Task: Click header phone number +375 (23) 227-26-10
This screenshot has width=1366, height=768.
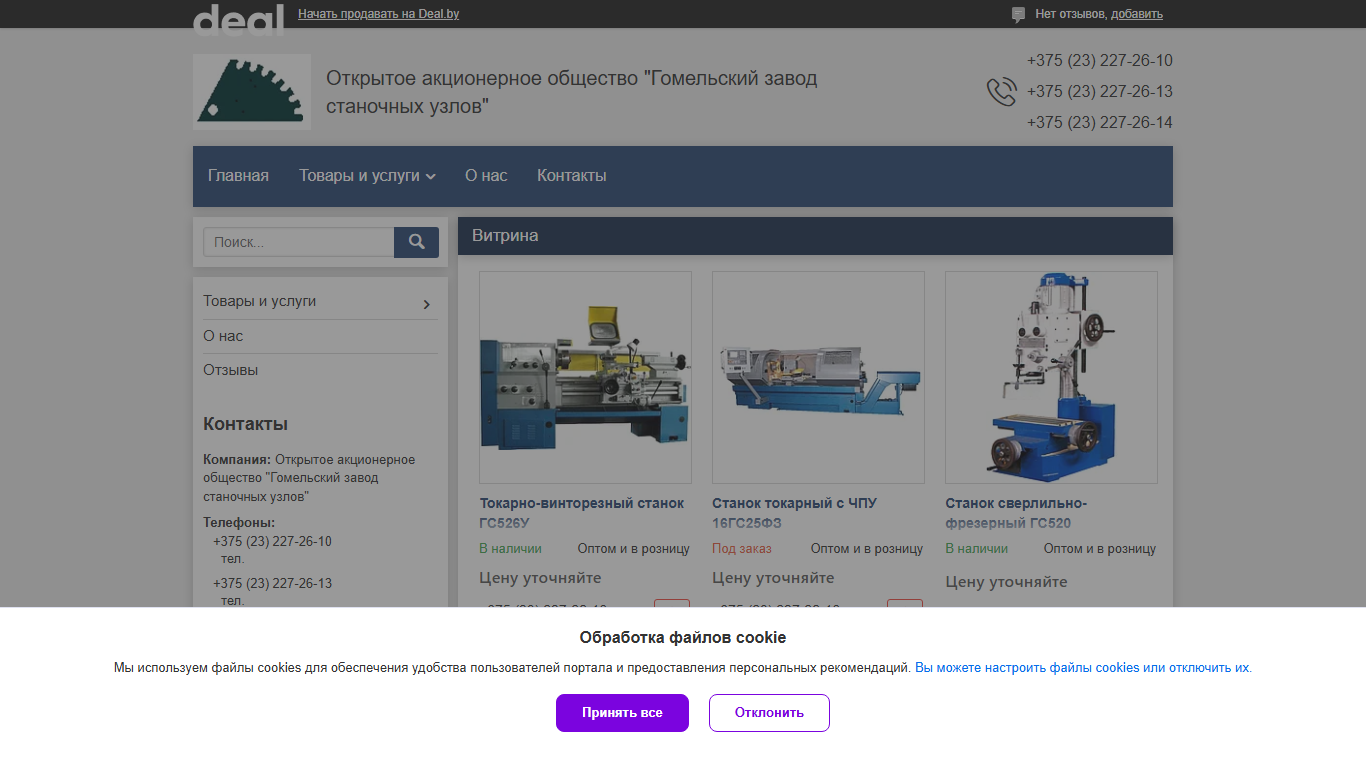Action: (1099, 61)
